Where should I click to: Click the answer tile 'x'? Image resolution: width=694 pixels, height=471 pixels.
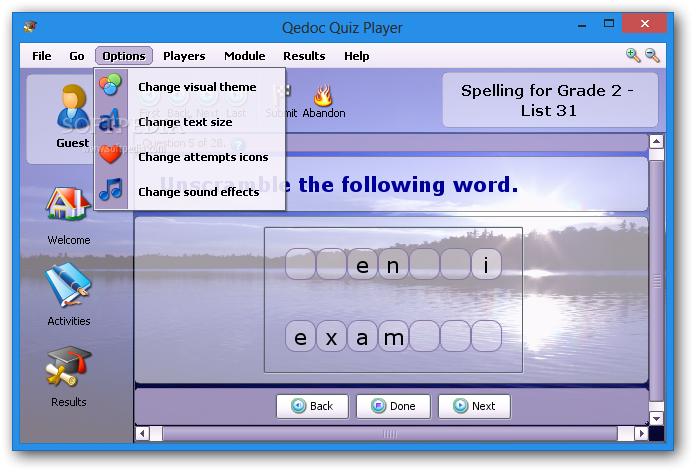(332, 336)
